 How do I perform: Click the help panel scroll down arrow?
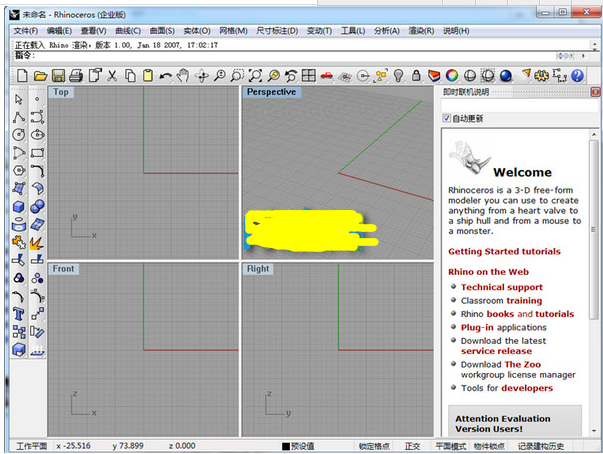(594, 431)
